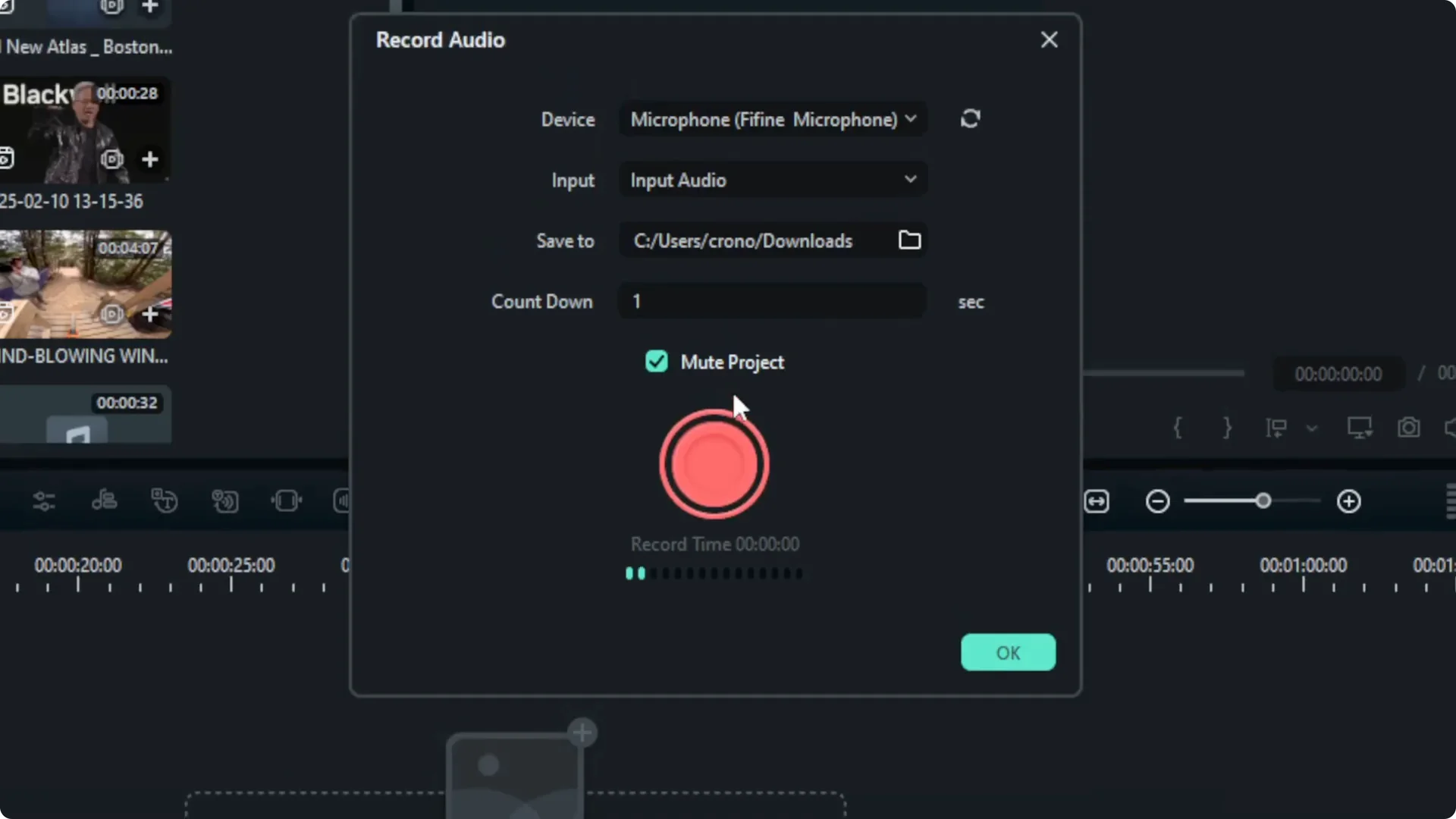Open the Device microphone dropdown
This screenshot has width=1456, height=819.
772,119
